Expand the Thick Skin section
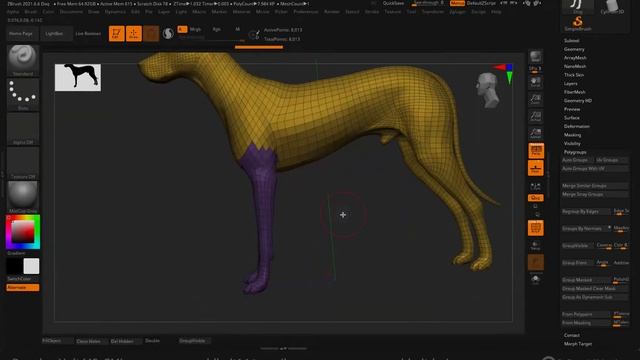This screenshot has width=640, height=360. coord(574,75)
